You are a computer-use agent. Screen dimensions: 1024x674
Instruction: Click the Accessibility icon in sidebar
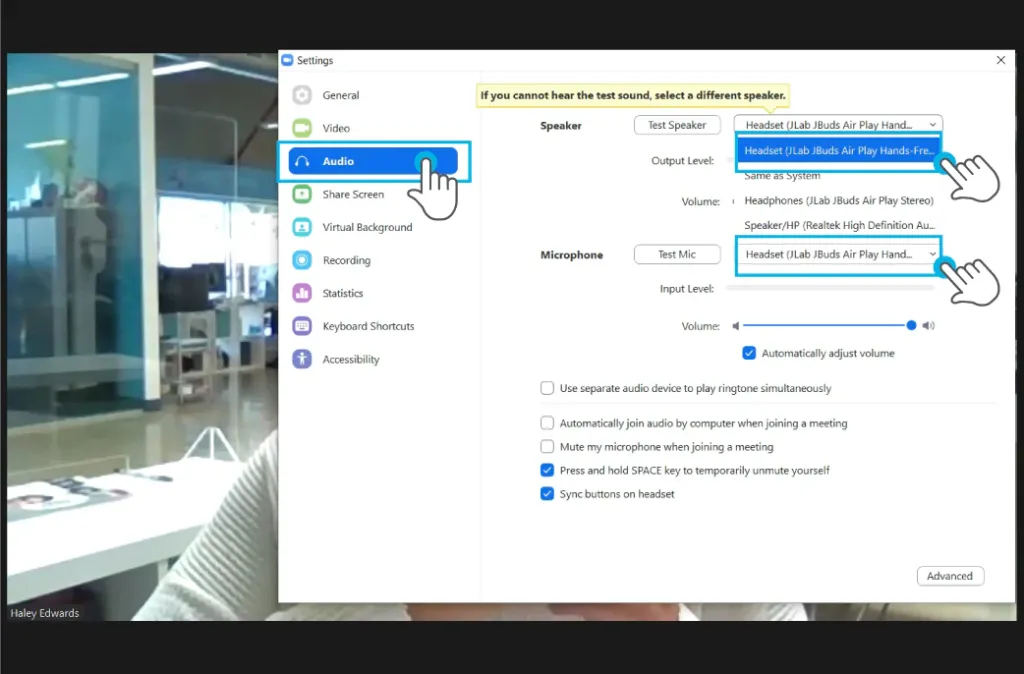point(302,359)
